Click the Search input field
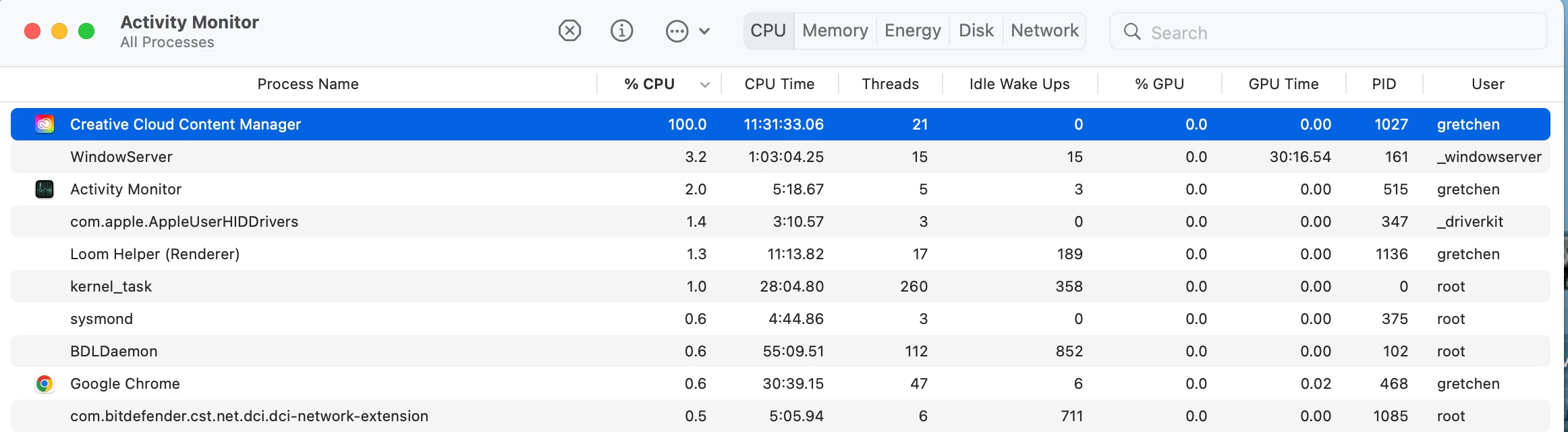 1343,32
